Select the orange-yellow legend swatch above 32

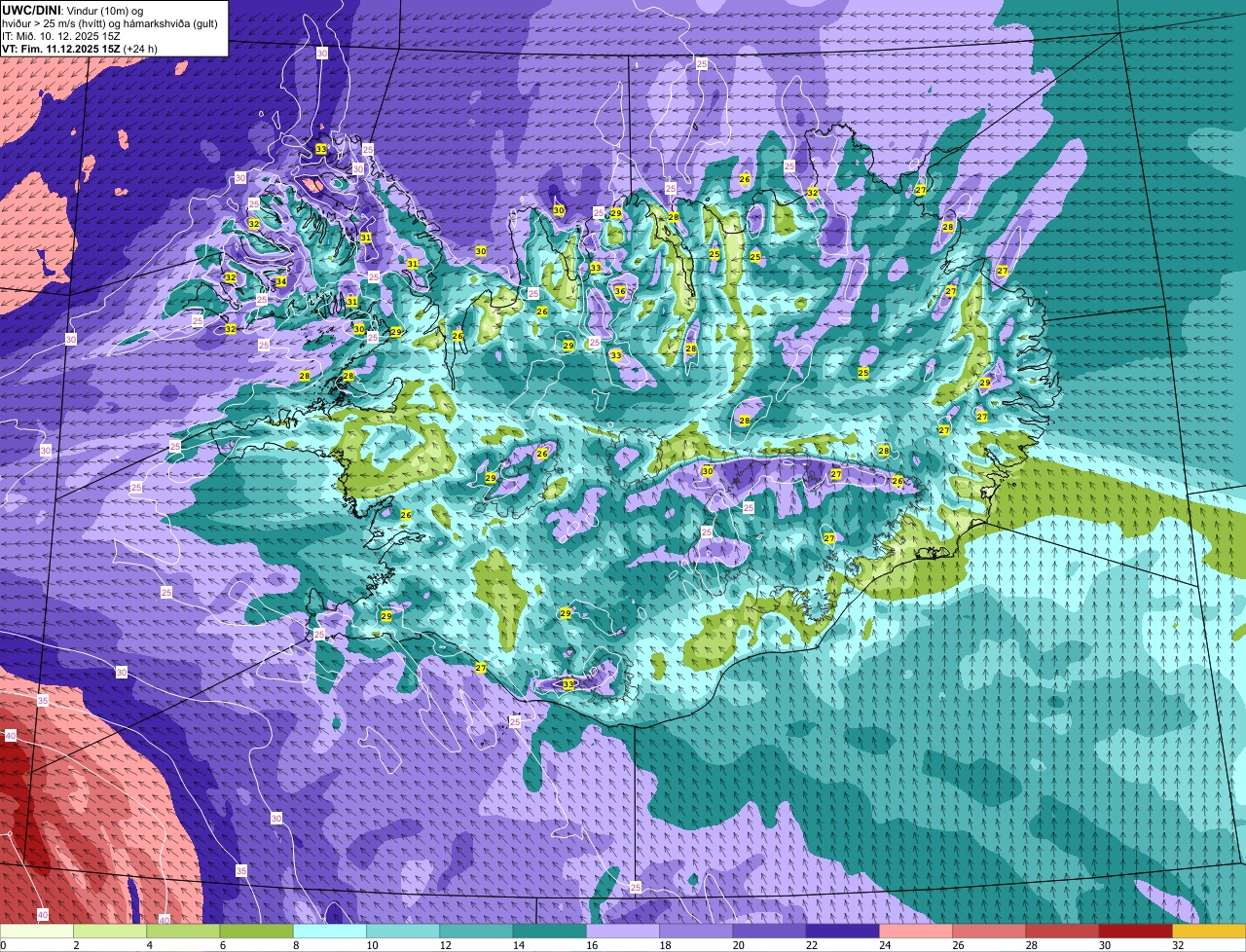tap(1209, 931)
